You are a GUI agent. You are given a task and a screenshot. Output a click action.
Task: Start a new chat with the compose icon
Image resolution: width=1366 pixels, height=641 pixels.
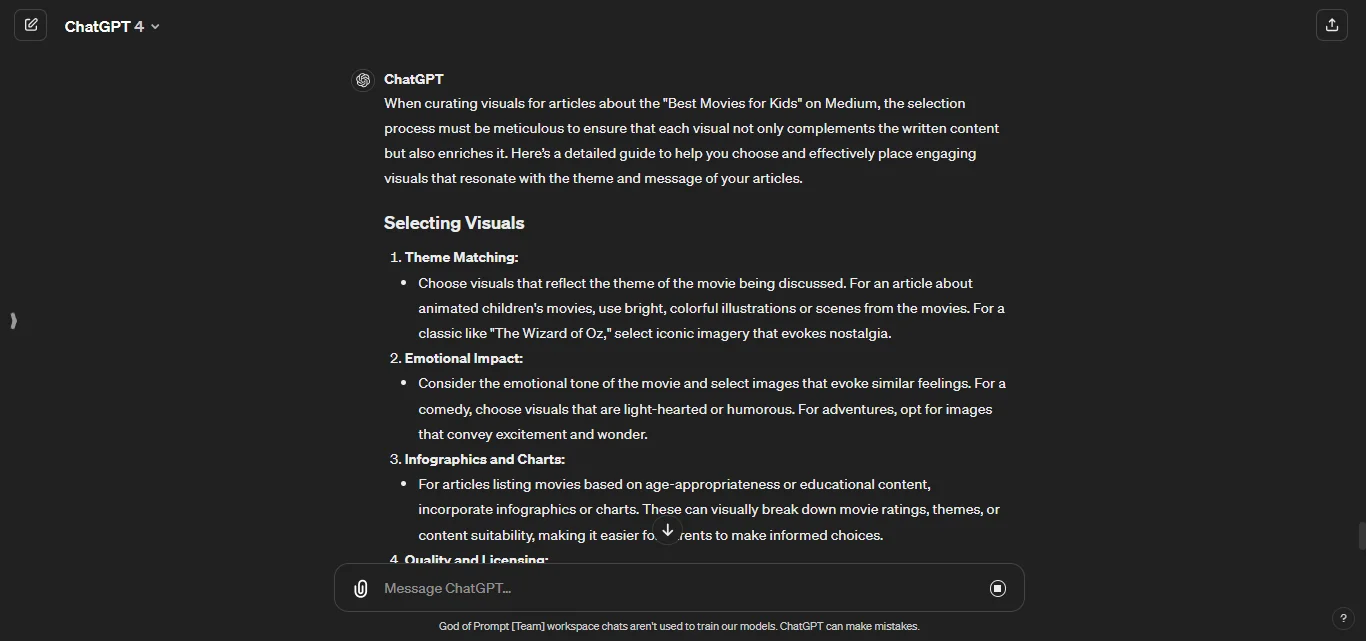point(31,24)
